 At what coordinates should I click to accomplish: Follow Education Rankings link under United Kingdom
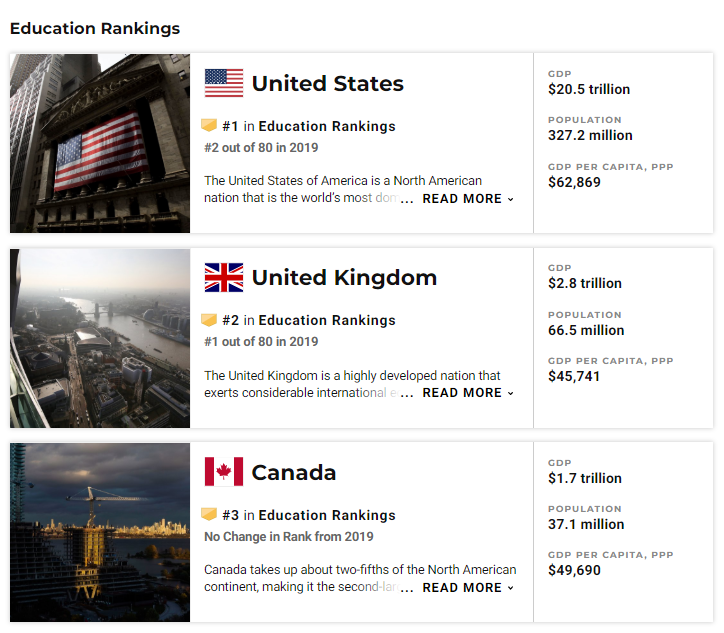[327, 320]
